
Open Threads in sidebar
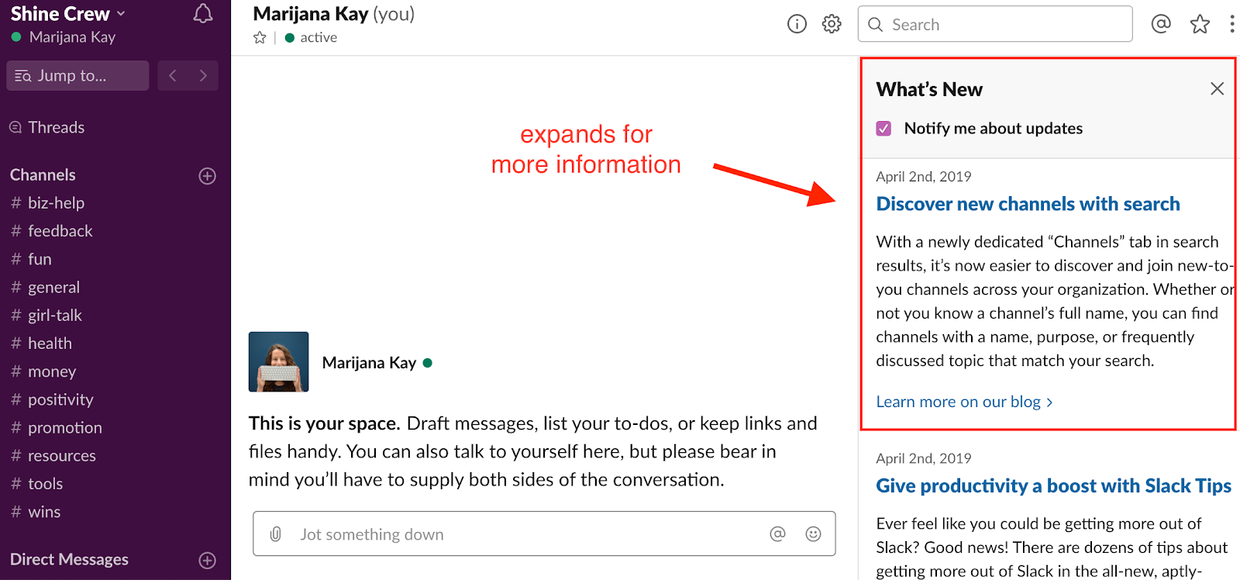pyautogui.click(x=56, y=127)
